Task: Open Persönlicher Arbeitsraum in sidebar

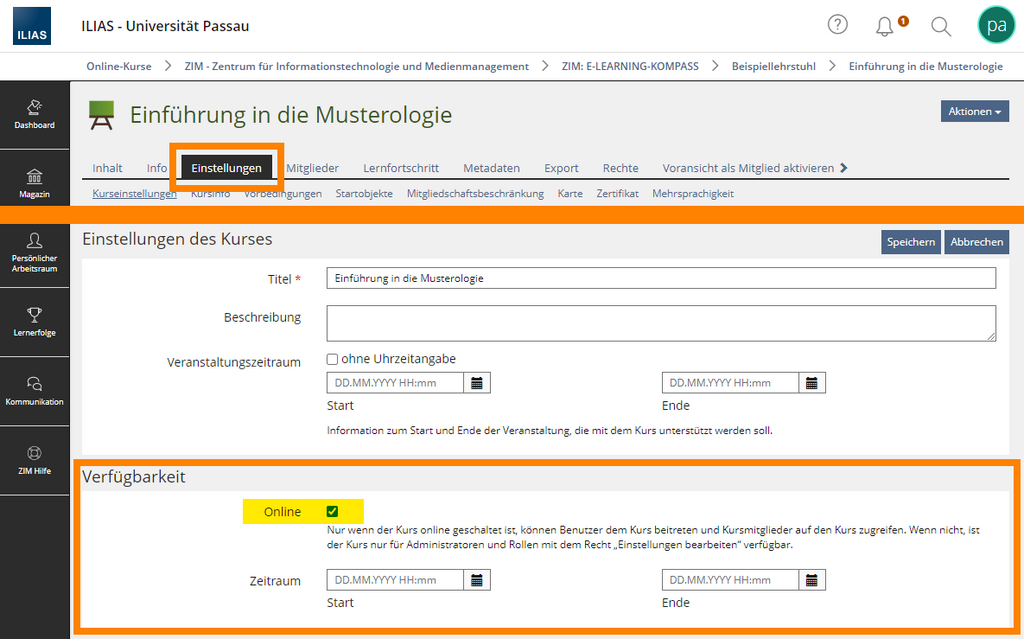Action: (35, 253)
